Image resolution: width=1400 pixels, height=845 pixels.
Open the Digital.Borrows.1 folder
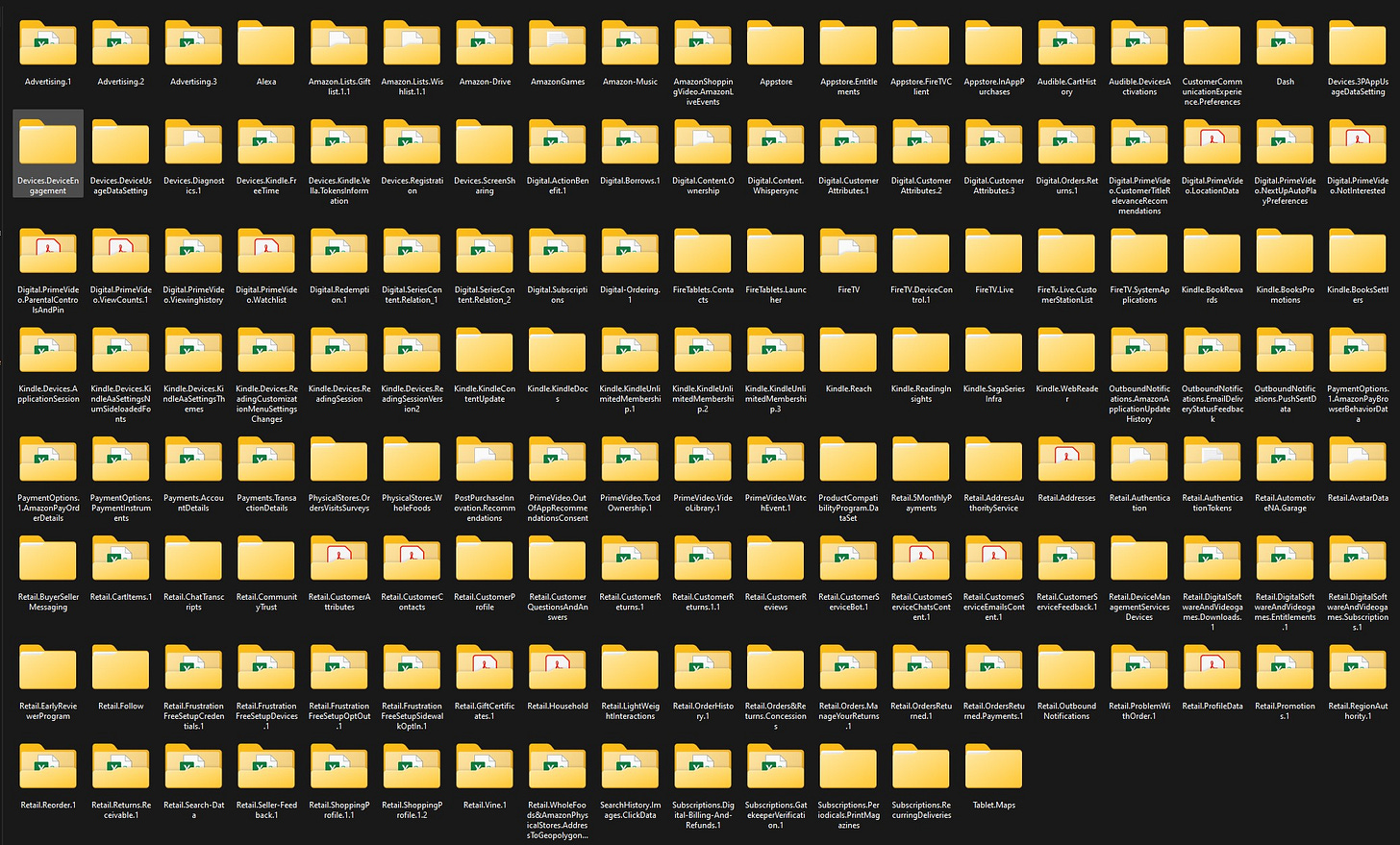[631, 144]
